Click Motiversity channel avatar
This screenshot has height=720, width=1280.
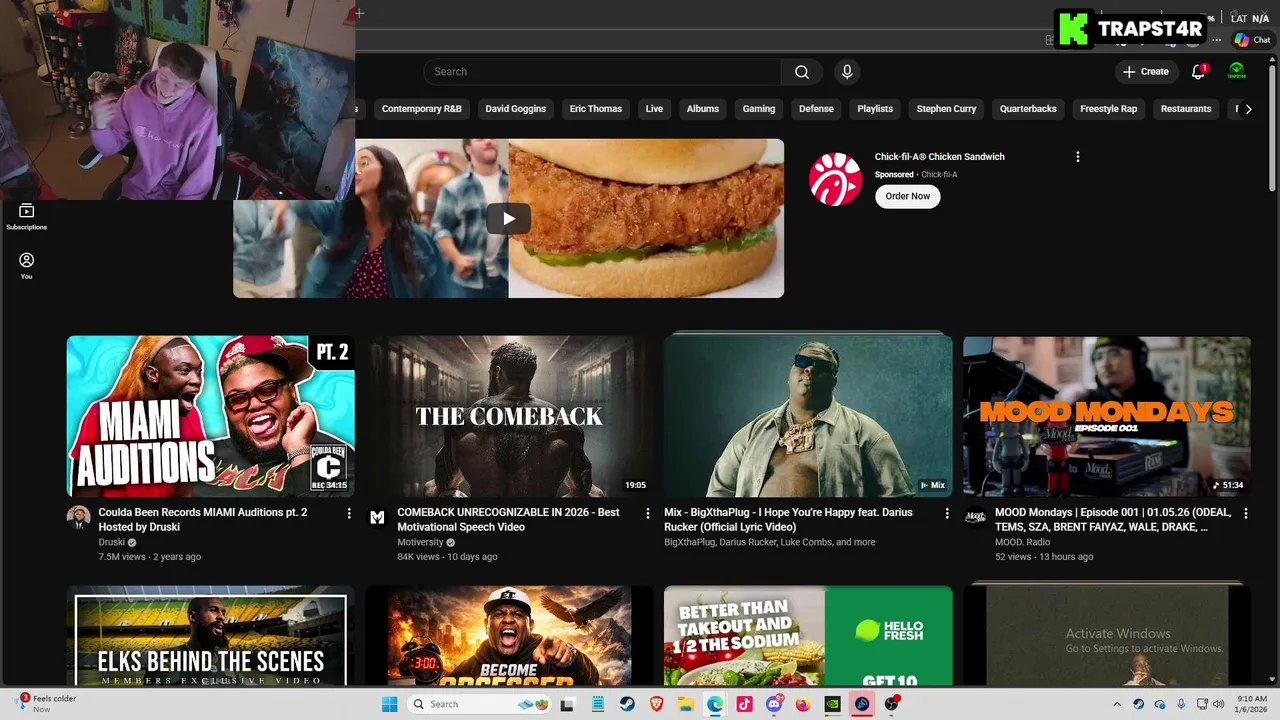377,517
